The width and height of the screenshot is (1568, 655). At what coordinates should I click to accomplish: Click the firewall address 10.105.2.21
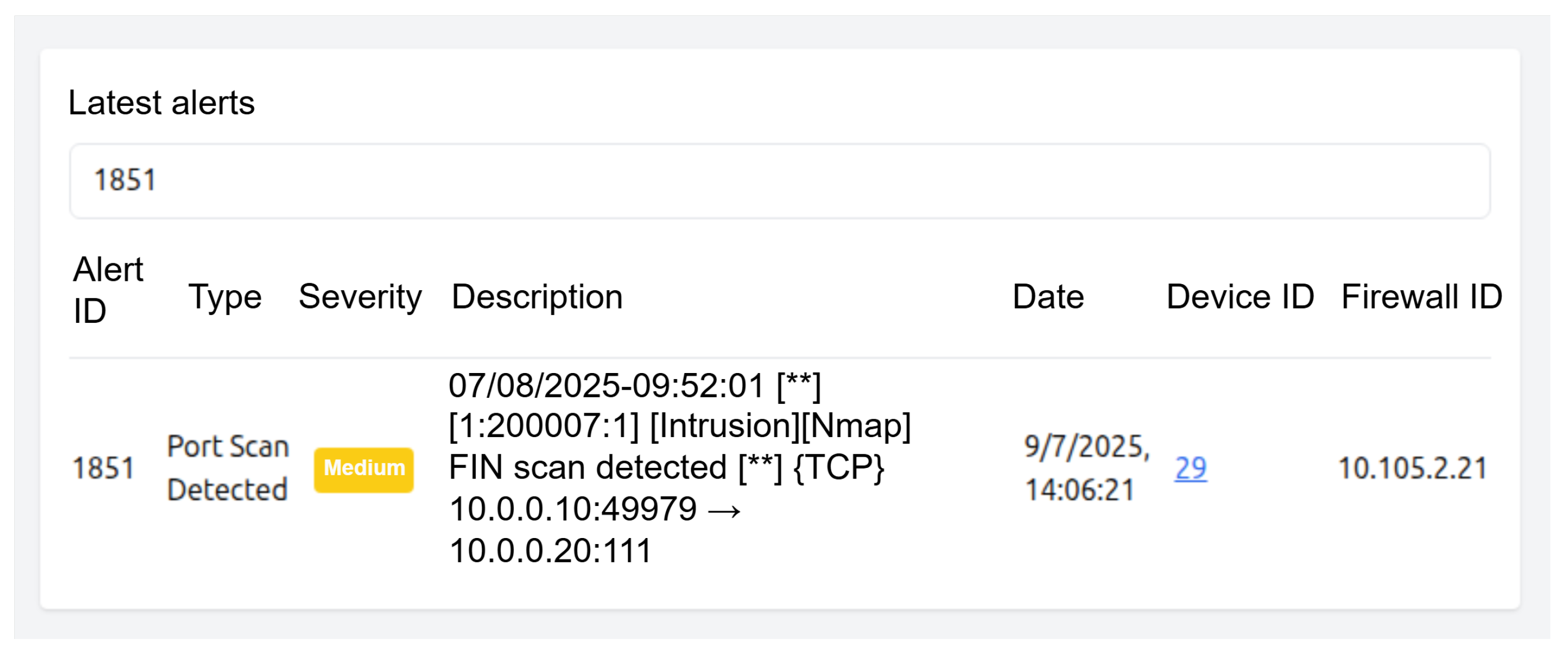(1412, 468)
